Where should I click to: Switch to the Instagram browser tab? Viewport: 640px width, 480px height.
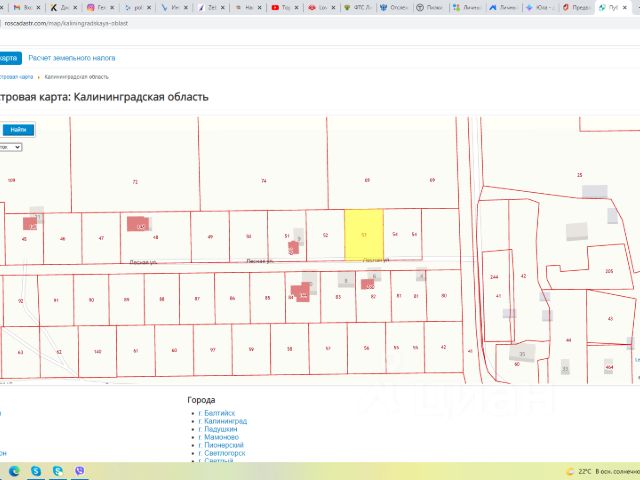tap(96, 7)
